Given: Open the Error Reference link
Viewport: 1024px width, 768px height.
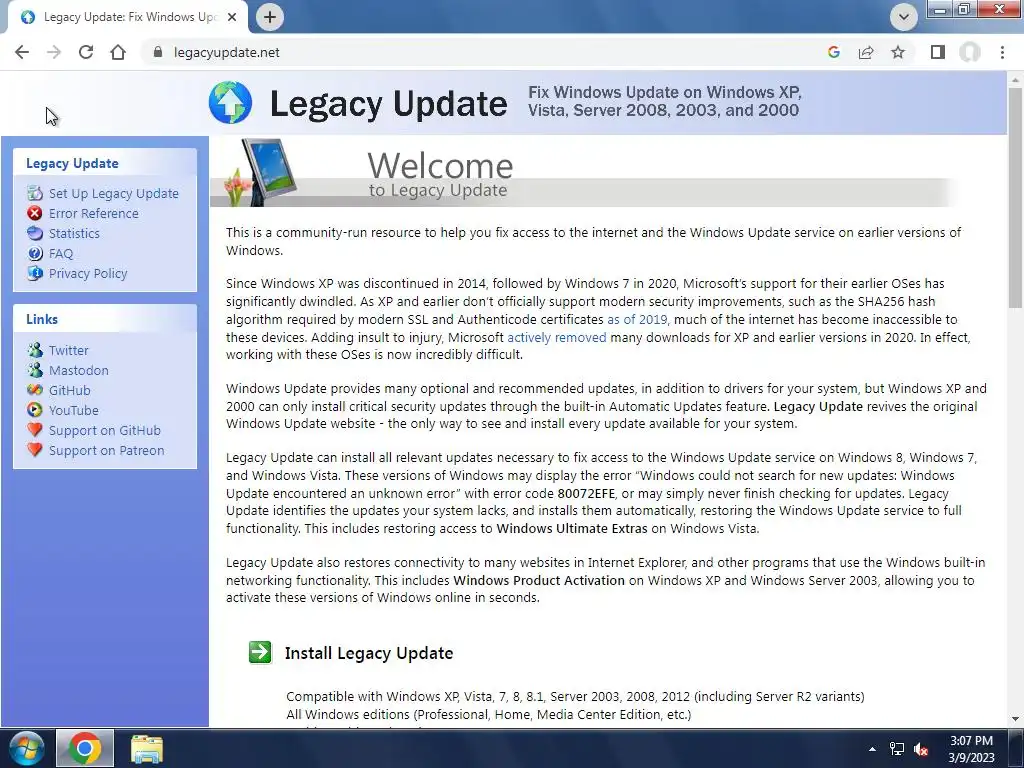Looking at the screenshot, I should coord(93,214).
